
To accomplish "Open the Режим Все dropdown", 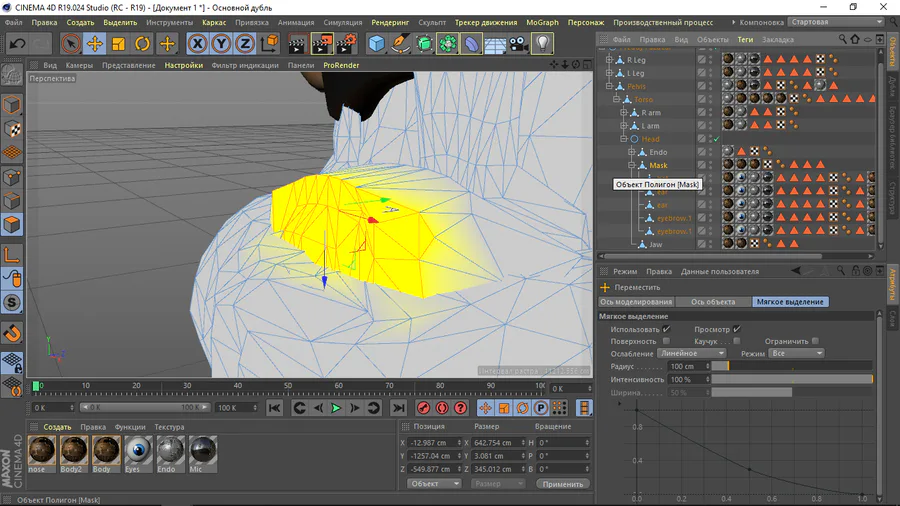I will tap(797, 353).
